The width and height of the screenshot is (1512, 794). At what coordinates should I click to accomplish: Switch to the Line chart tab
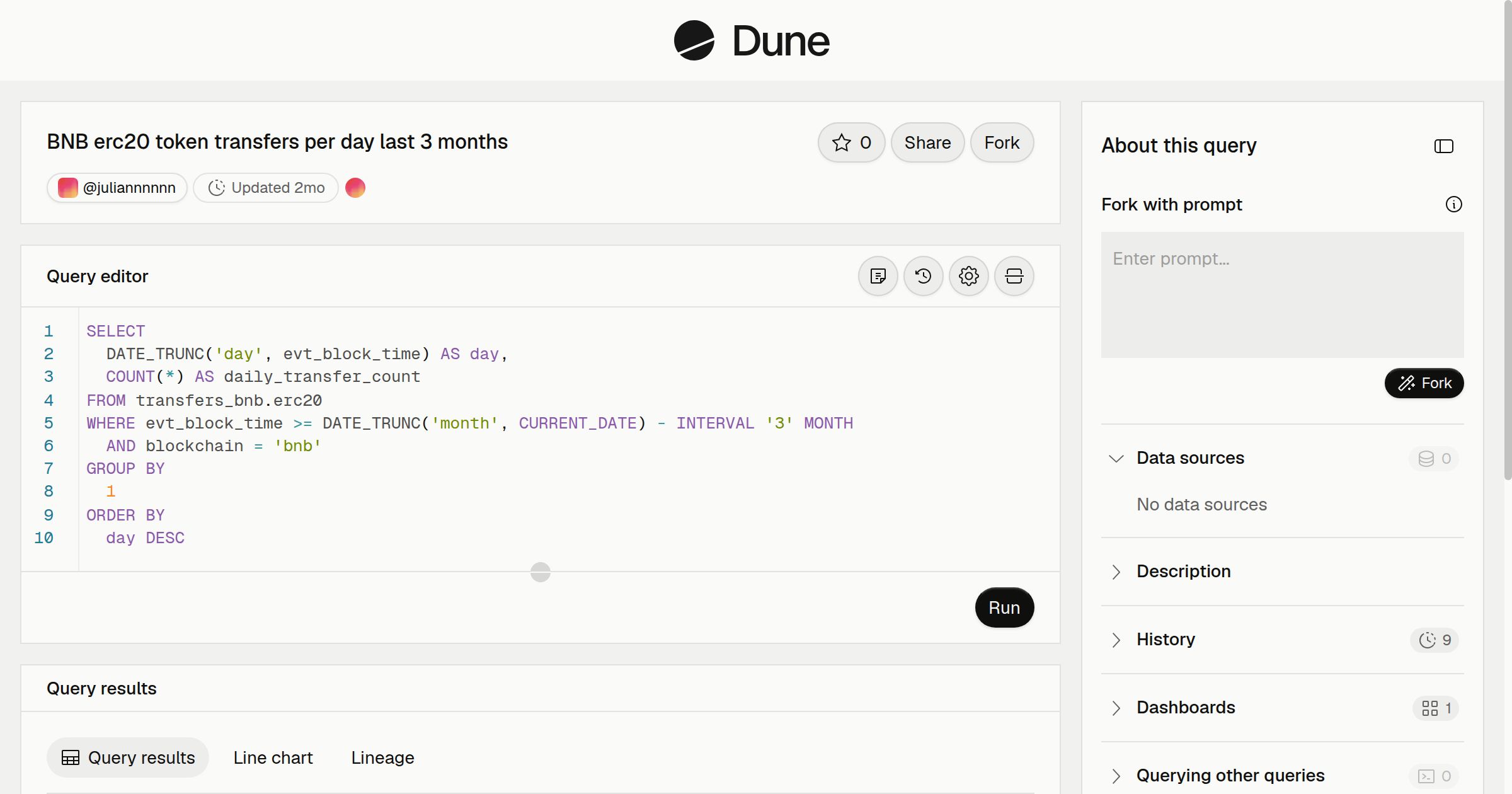point(273,757)
